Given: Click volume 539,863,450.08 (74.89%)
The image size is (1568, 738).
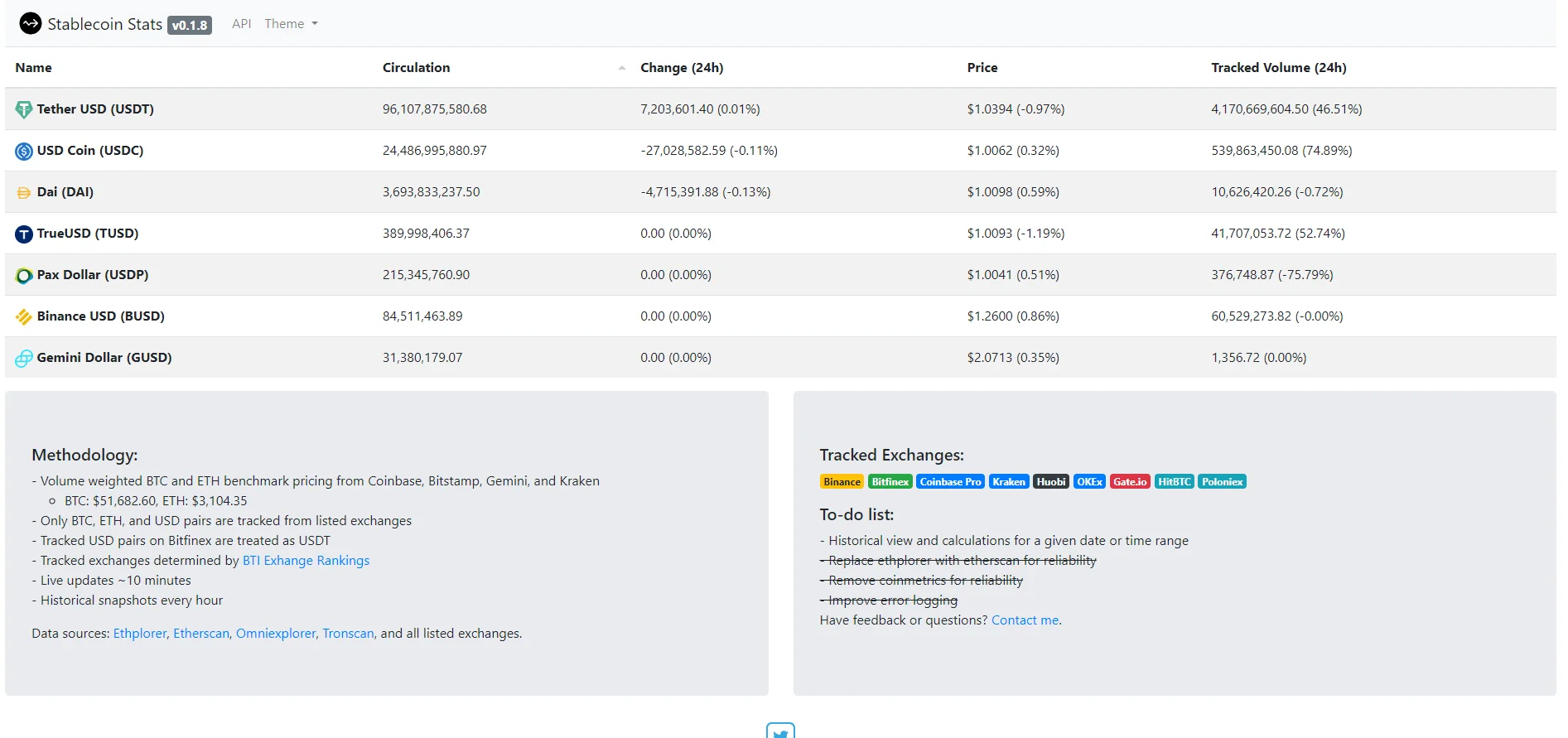Looking at the screenshot, I should coord(1281,151).
